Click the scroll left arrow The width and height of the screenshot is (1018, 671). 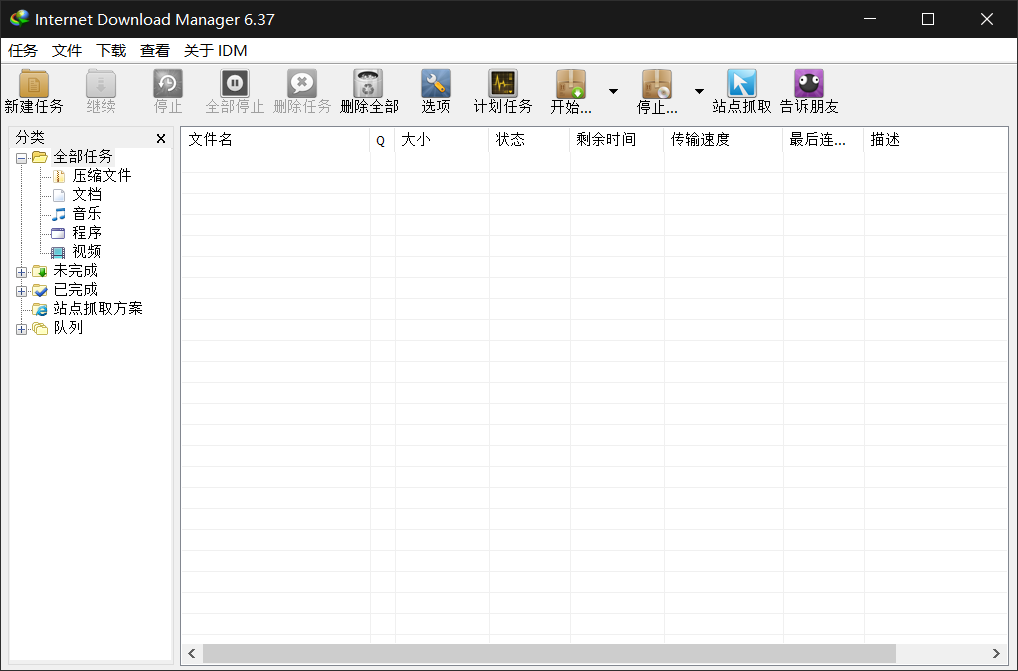point(192,653)
